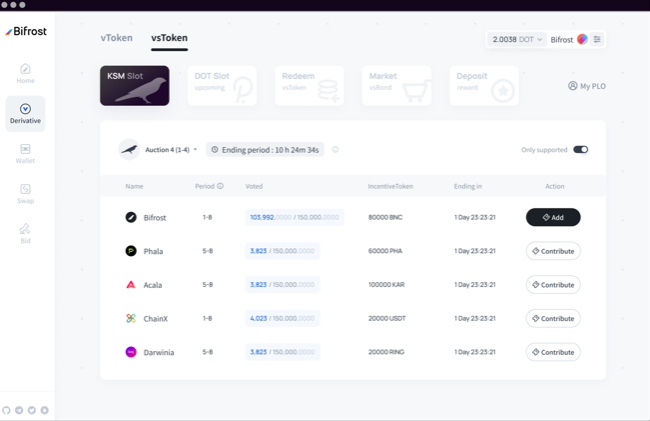This screenshot has height=421, width=650.
Task: Click the ChainX project logo in the table
Action: point(131,318)
